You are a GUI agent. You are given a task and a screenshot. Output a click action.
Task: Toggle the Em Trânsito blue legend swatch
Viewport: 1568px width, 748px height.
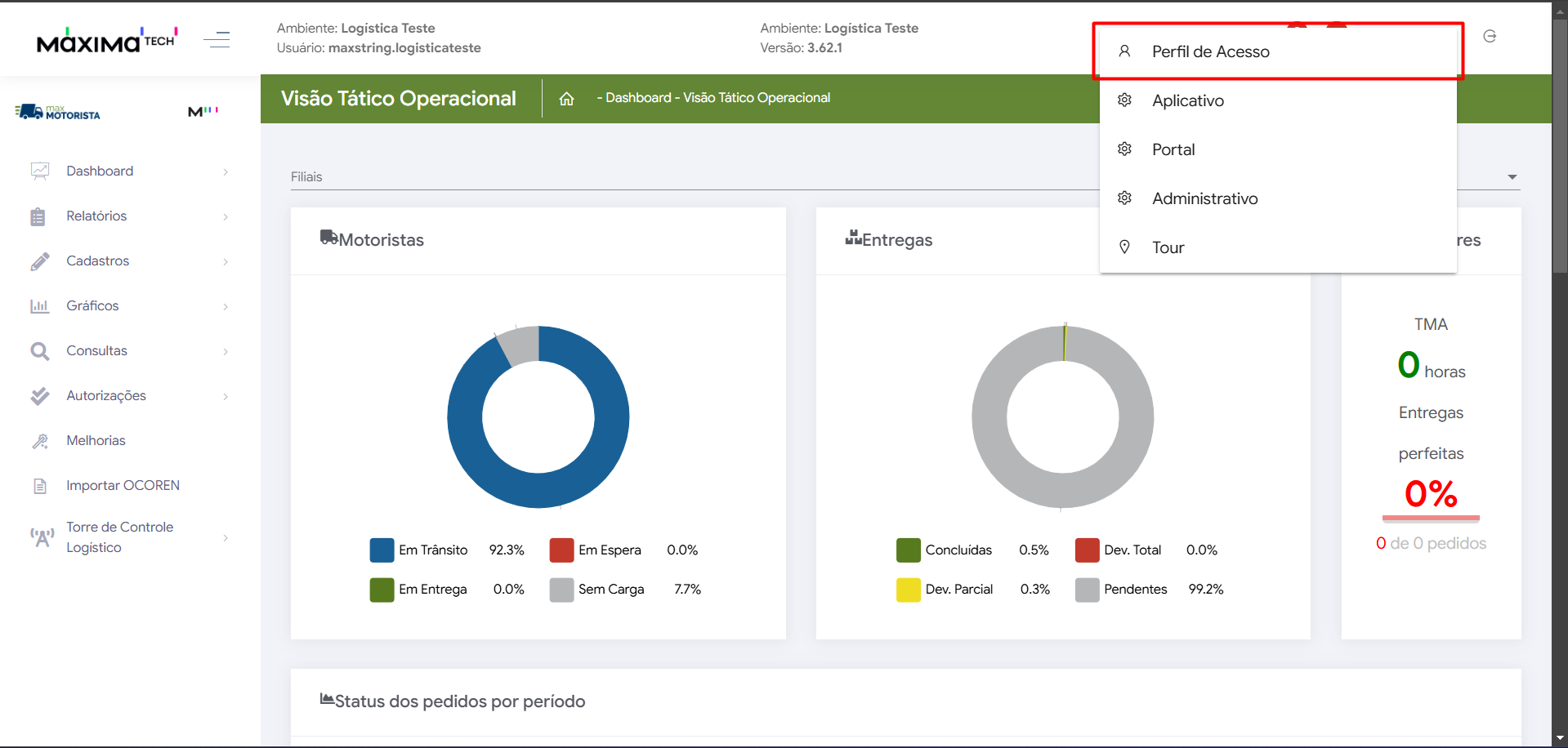382,550
